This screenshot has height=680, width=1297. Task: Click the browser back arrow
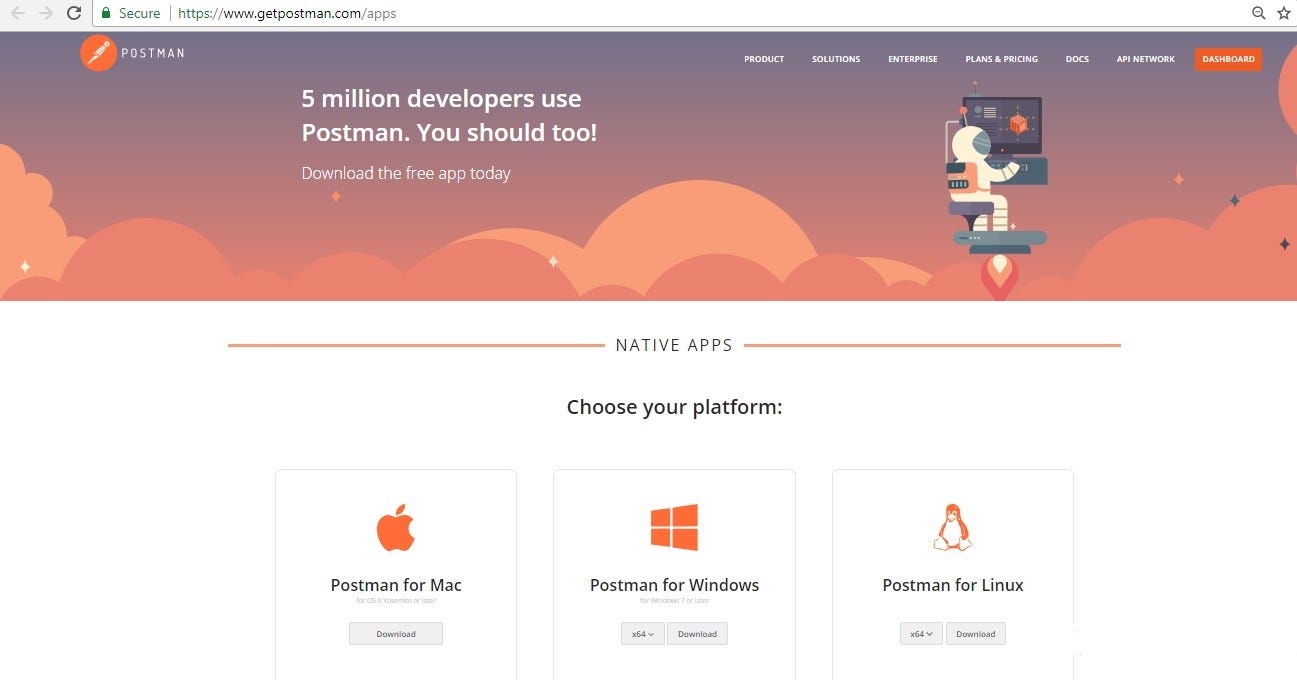pyautogui.click(x=17, y=13)
